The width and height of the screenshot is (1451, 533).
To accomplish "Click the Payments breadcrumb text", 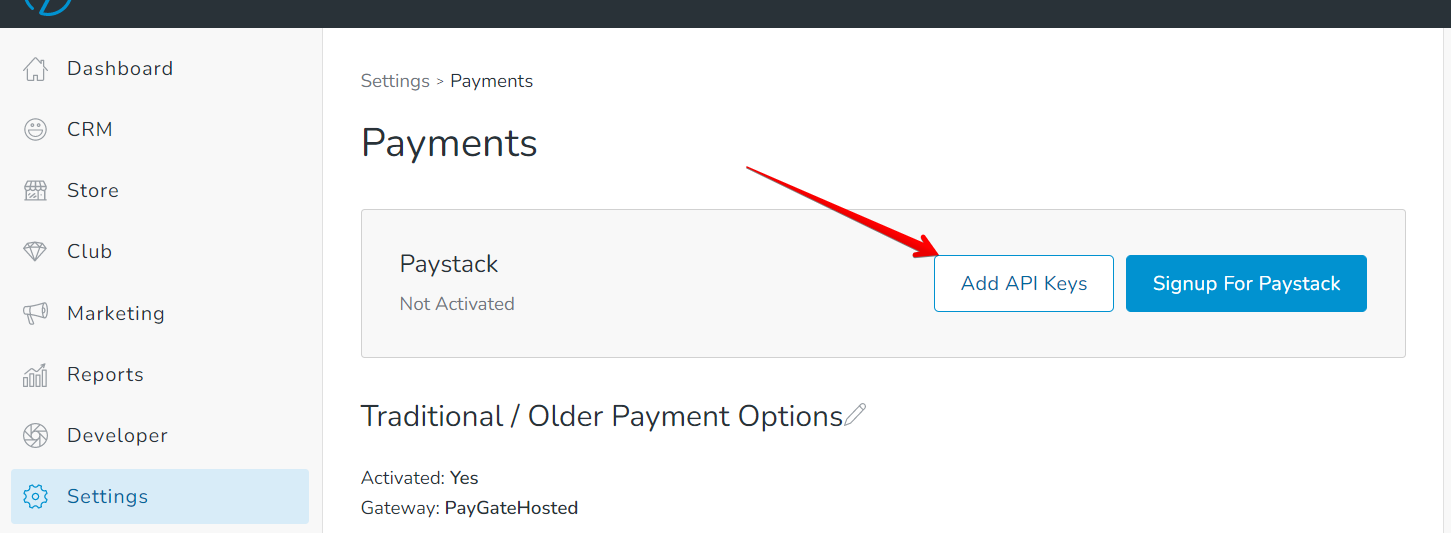I will tap(491, 81).
